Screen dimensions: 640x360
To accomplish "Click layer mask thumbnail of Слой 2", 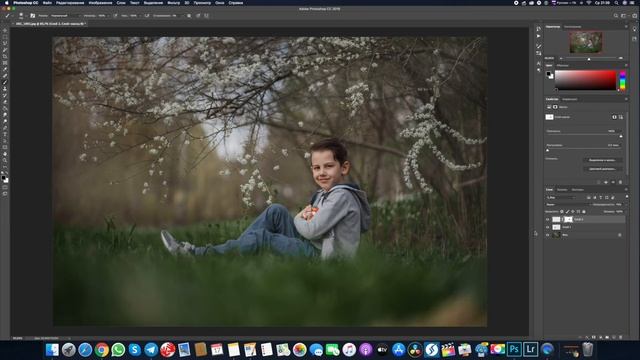I will pos(568,219).
